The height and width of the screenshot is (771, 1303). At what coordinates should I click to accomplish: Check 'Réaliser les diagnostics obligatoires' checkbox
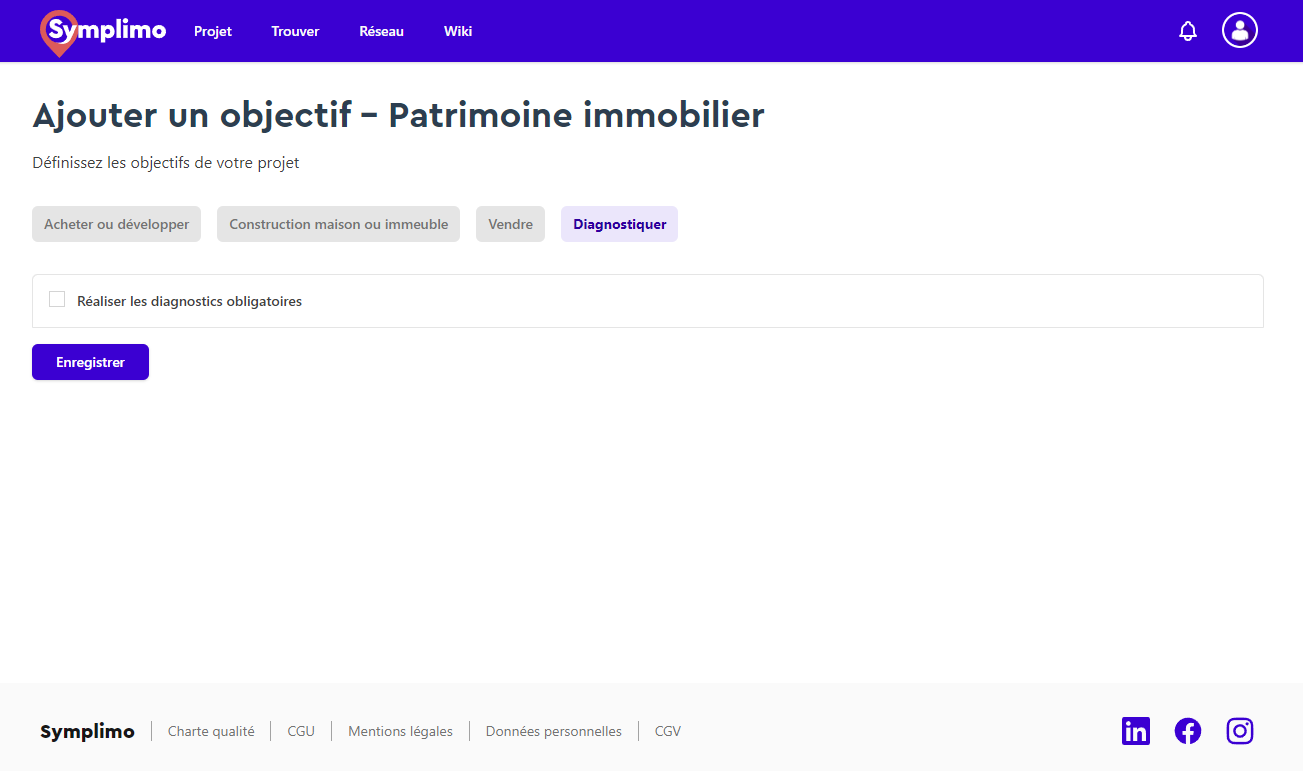pos(57,300)
